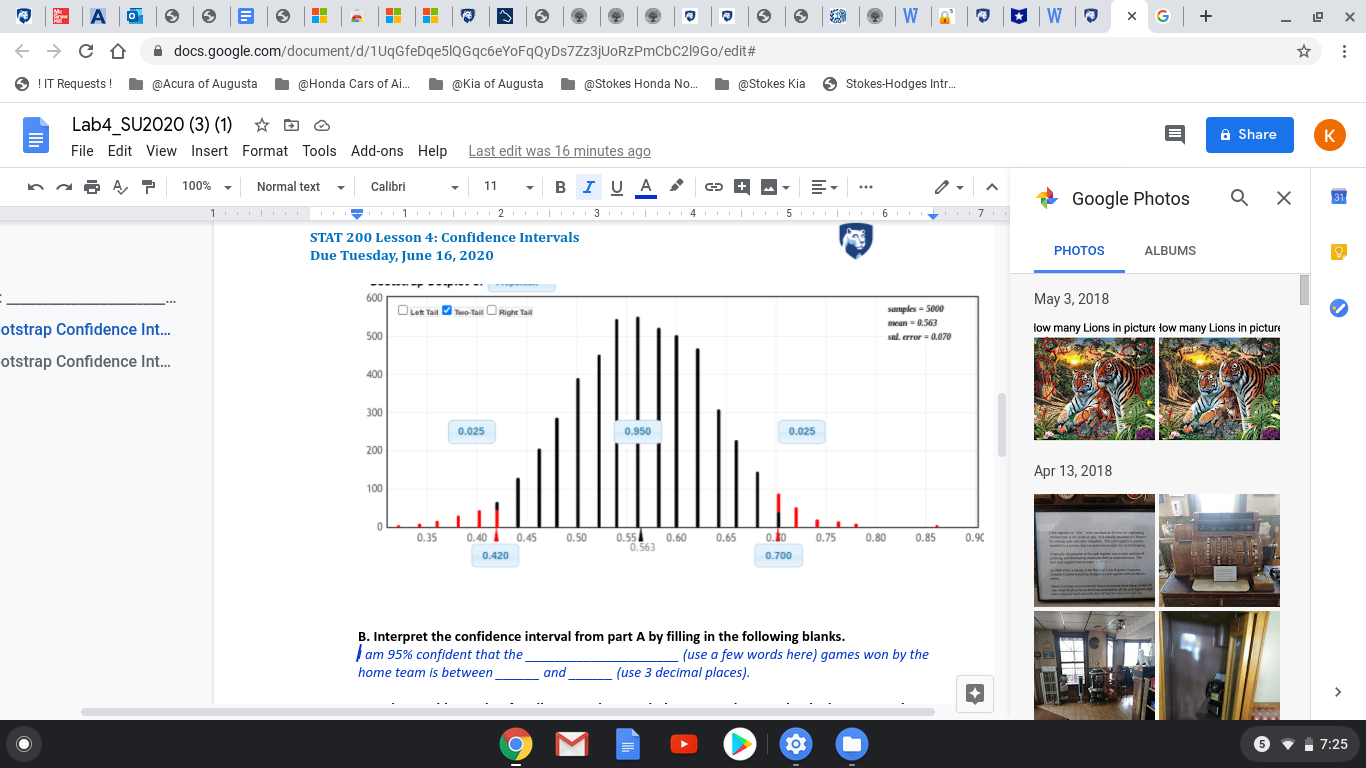This screenshot has width=1366, height=768.
Task: Add a comment with the comment icon
Action: click(x=741, y=187)
